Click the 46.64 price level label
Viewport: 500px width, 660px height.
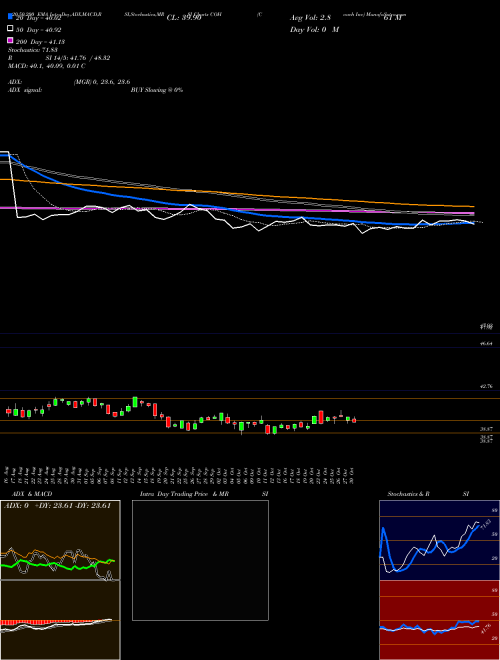point(486,344)
